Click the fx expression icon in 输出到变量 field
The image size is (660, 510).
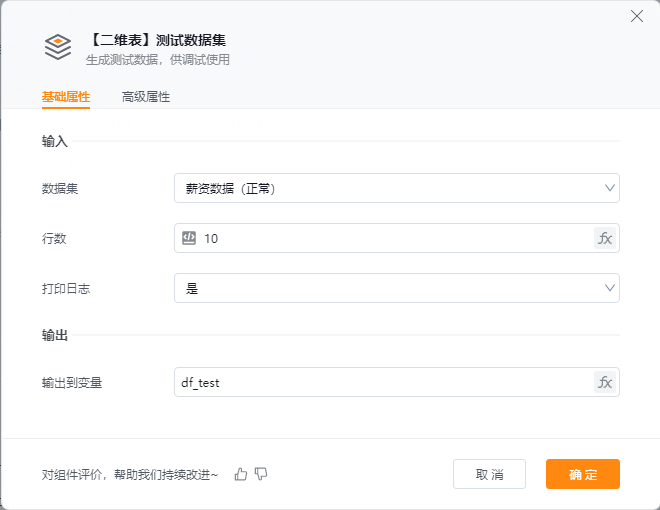[x=605, y=382]
